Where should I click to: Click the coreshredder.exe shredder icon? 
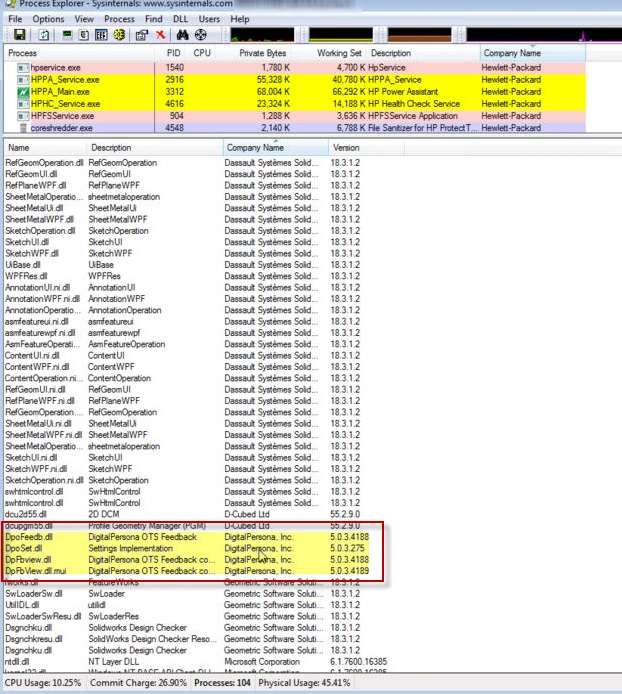click(23, 128)
